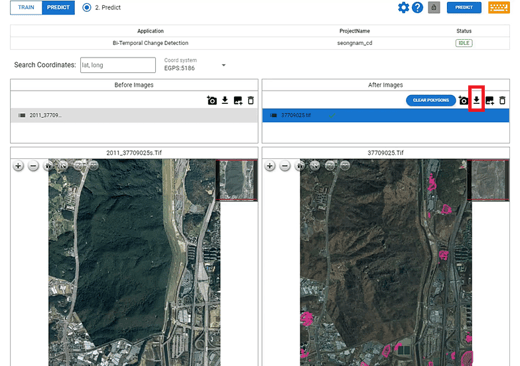Click the gray lock icon
The height and width of the screenshot is (366, 520).
coord(434,7)
